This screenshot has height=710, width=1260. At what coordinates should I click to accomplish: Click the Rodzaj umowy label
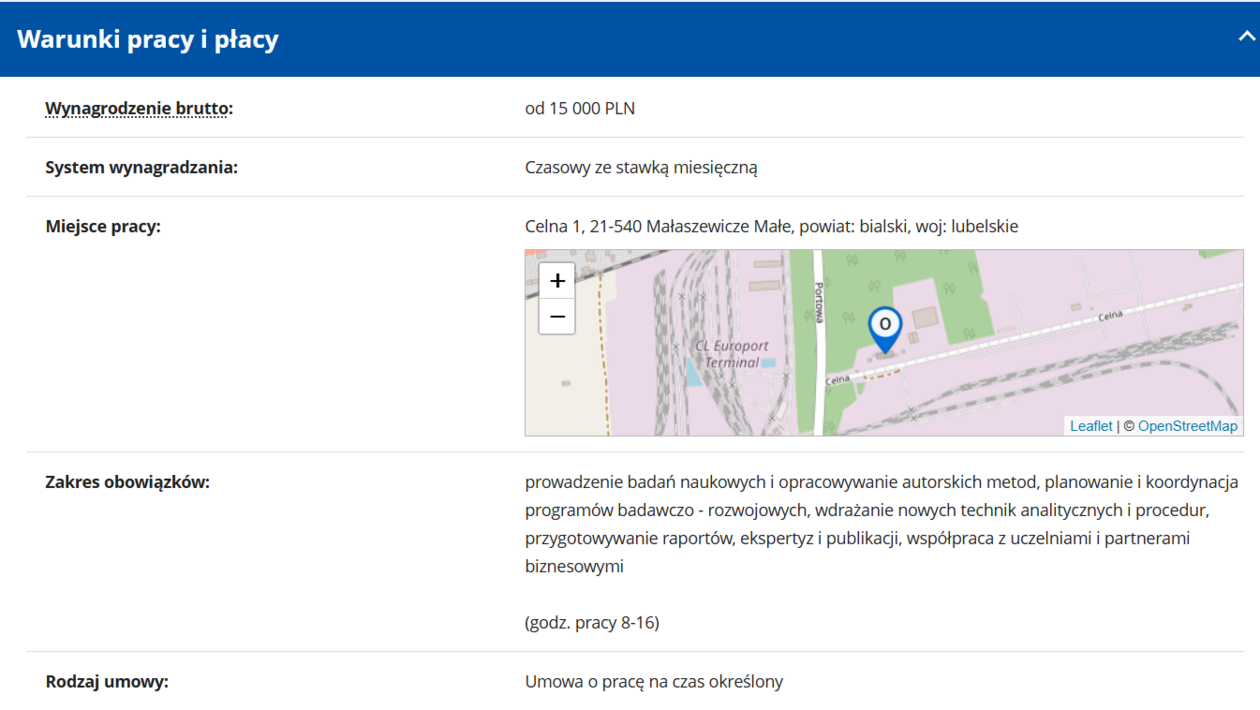107,681
